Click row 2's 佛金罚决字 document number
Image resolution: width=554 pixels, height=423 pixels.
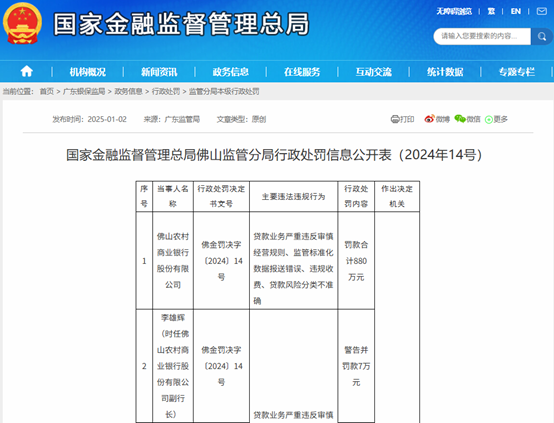coord(222,366)
